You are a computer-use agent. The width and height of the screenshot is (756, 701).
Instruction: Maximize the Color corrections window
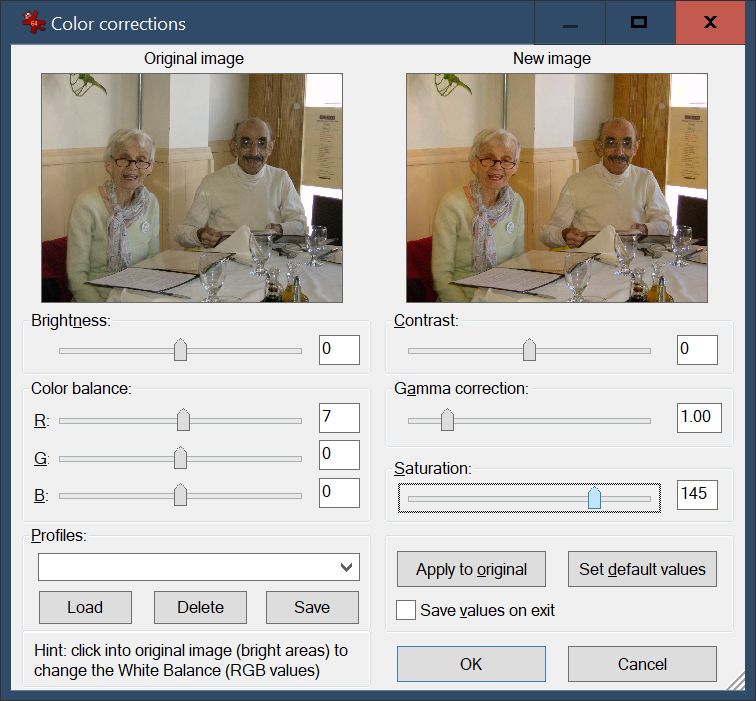[640, 23]
